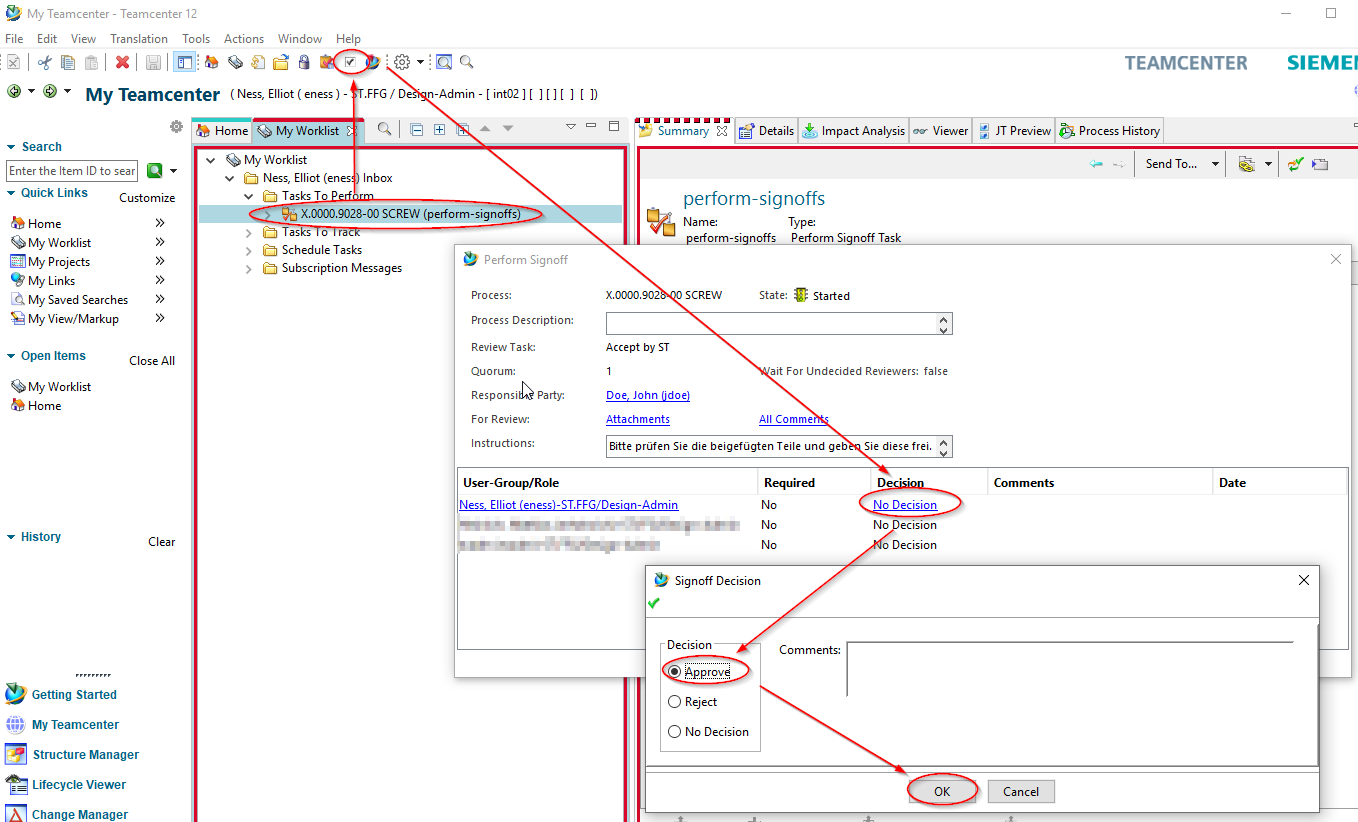Select the Approve radio button
1358x822 pixels.
(x=675, y=672)
